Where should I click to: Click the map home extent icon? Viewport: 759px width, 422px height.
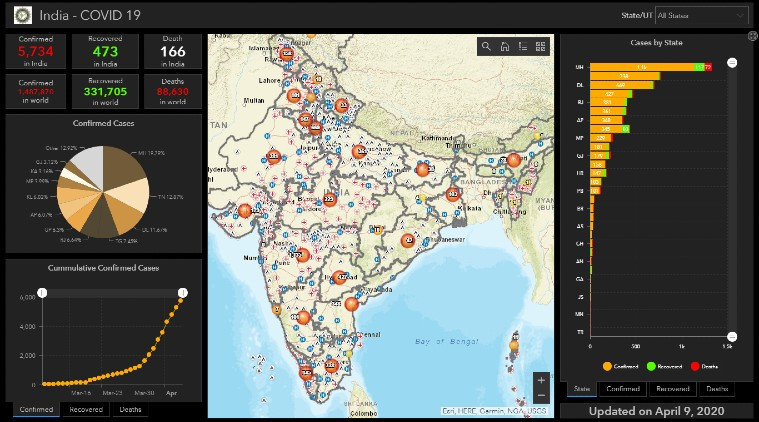(504, 46)
